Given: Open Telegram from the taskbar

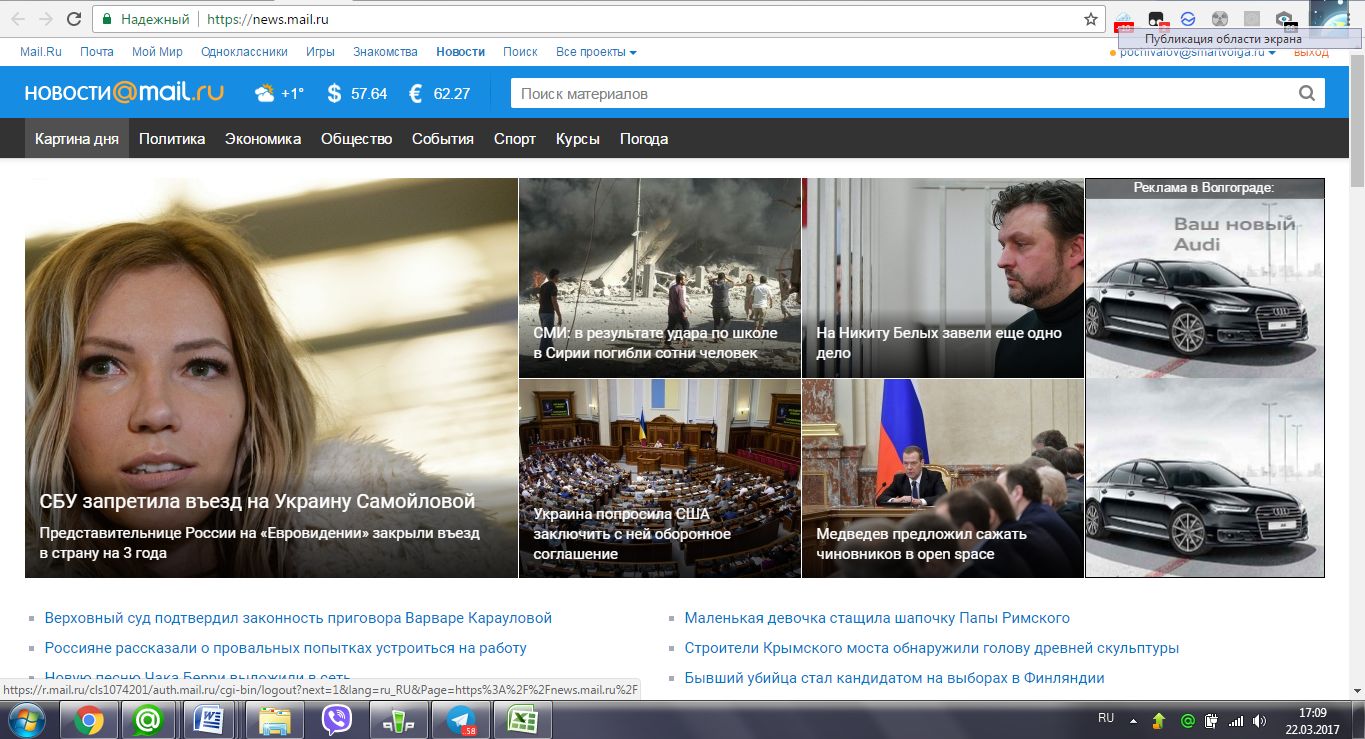Looking at the screenshot, I should 461,720.
